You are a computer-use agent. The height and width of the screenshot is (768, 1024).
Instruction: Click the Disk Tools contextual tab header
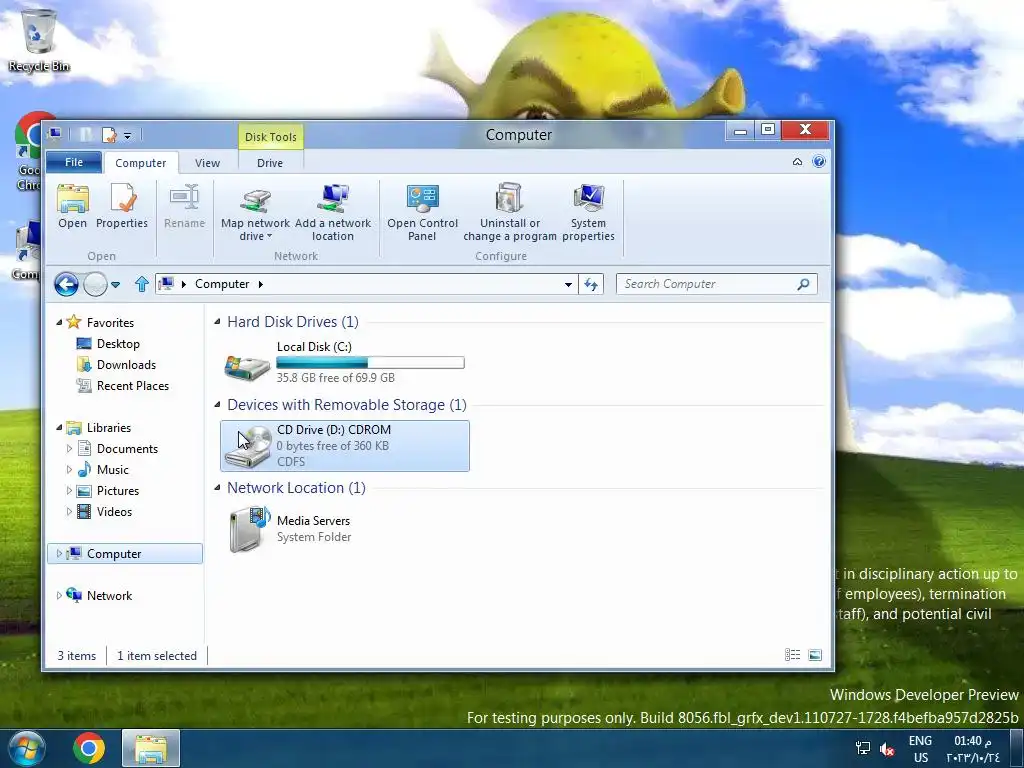pos(271,136)
